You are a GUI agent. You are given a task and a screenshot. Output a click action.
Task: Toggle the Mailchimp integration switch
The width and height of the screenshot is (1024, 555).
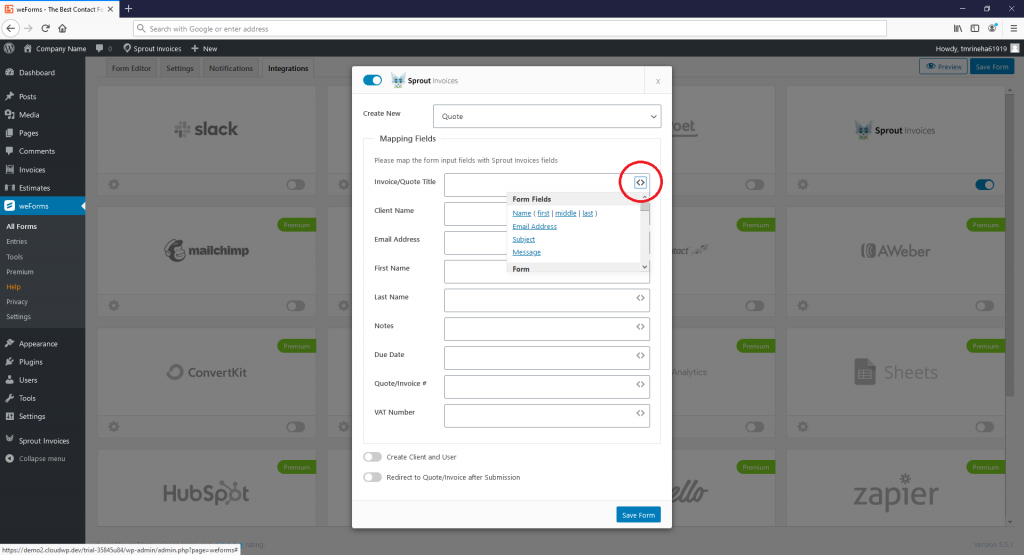click(x=296, y=306)
